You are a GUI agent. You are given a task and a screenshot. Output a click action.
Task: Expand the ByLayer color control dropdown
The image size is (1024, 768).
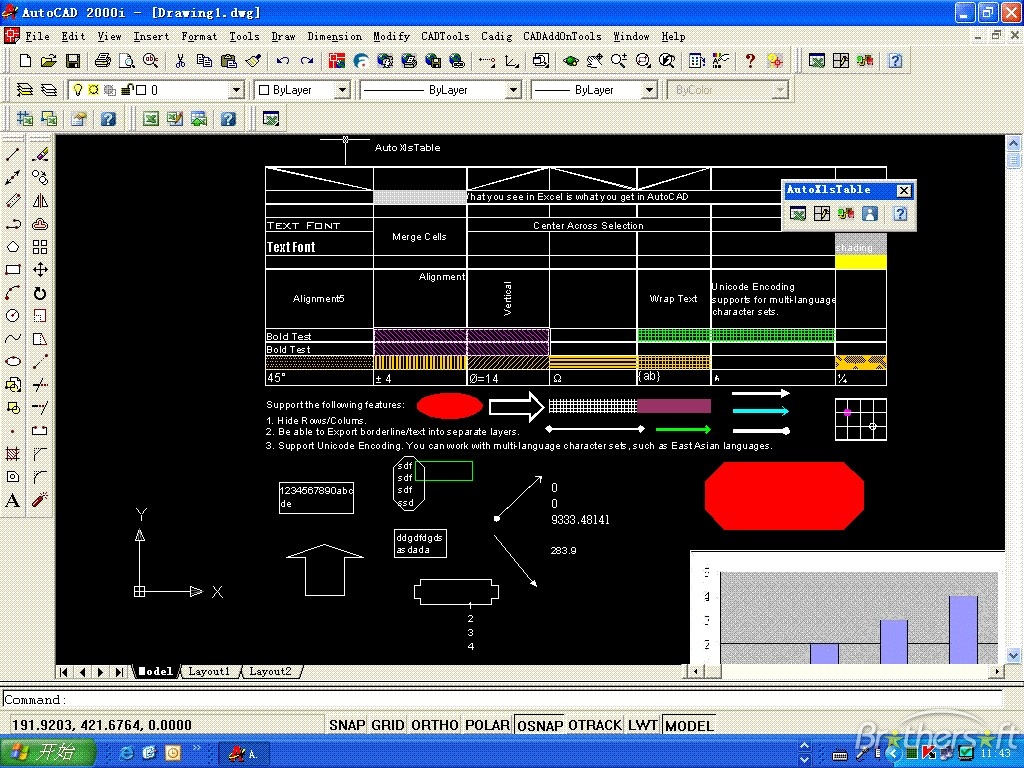(340, 90)
